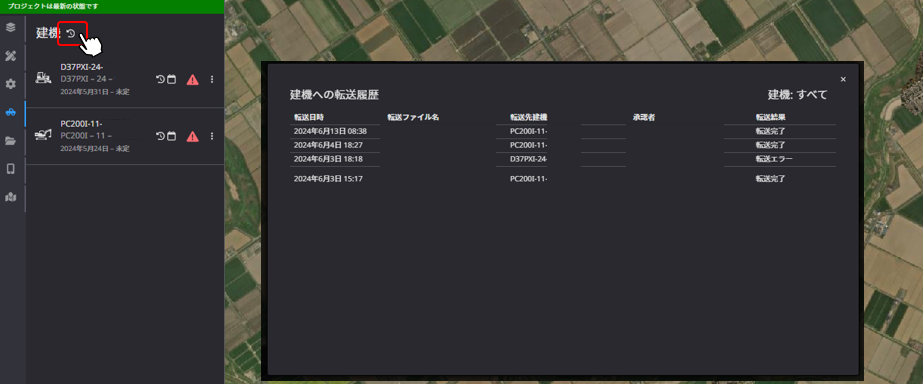Open the map icon in sidebar
Viewport: 923px width, 384px height.
[x=11, y=197]
